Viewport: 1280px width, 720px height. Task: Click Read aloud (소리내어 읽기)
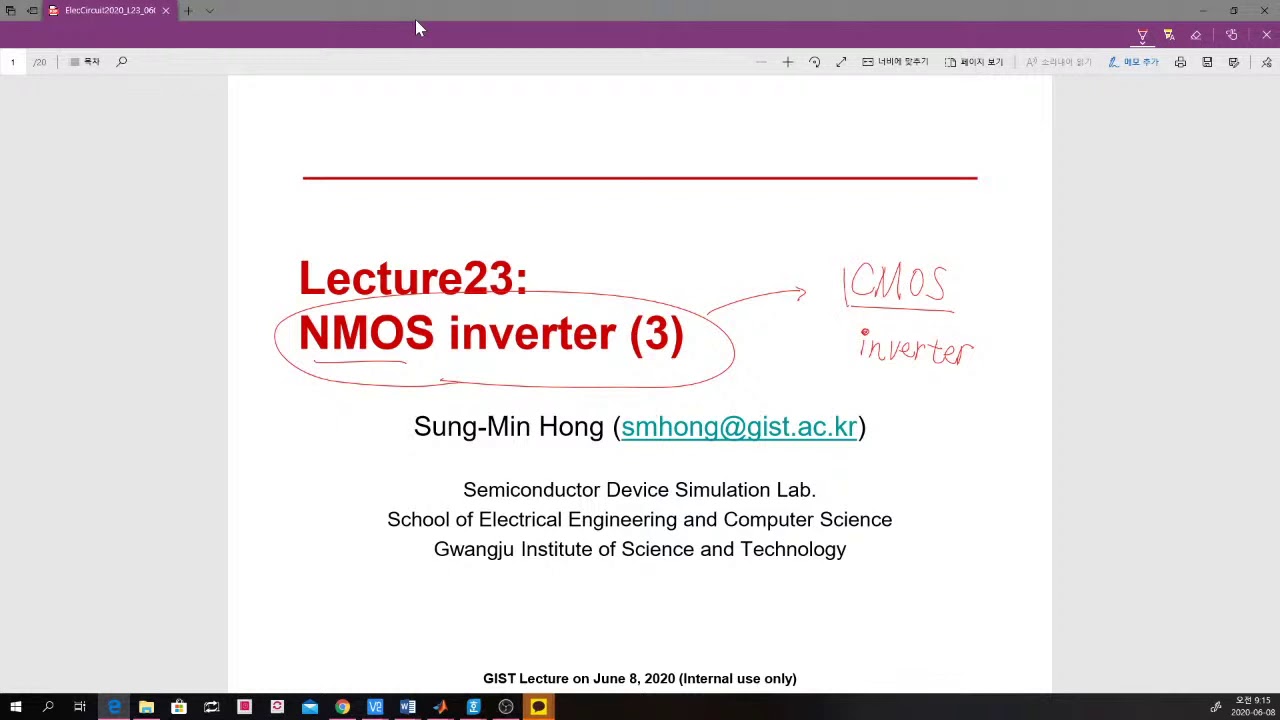point(1058,62)
